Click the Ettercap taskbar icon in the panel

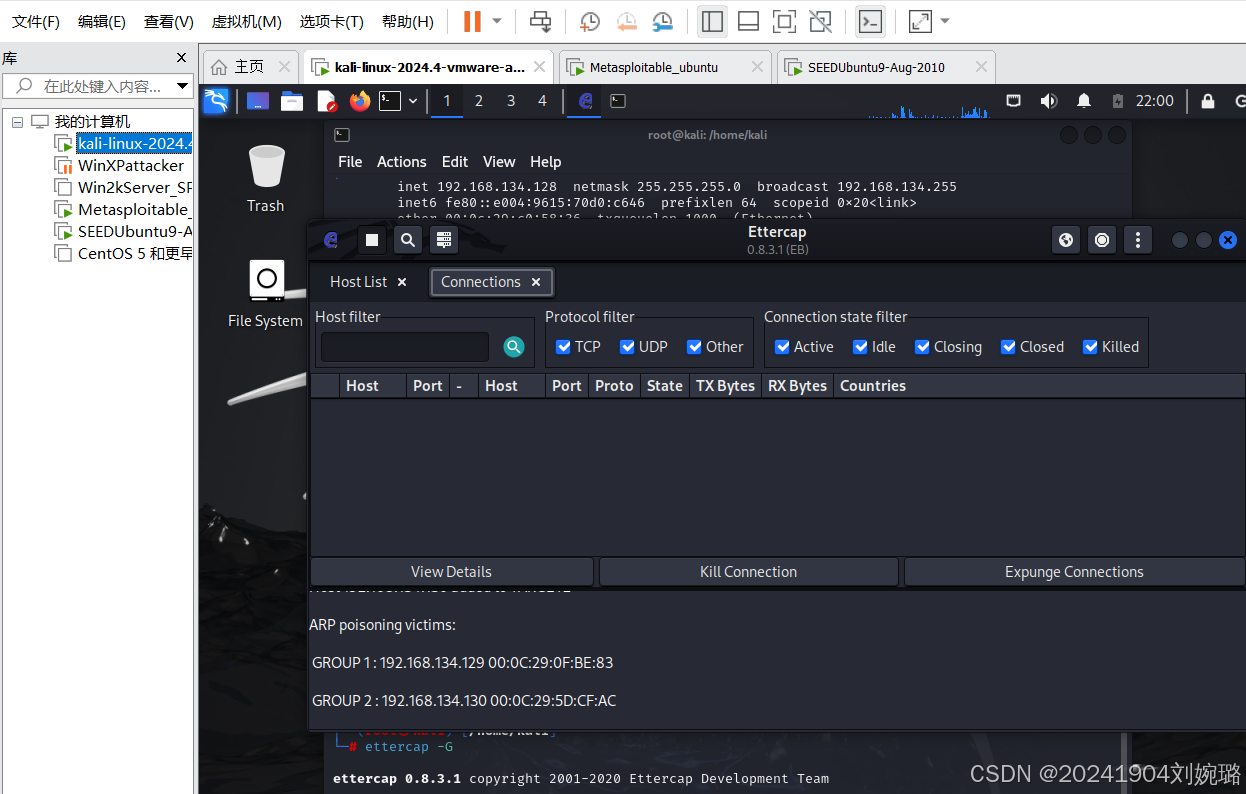[x=586, y=100]
